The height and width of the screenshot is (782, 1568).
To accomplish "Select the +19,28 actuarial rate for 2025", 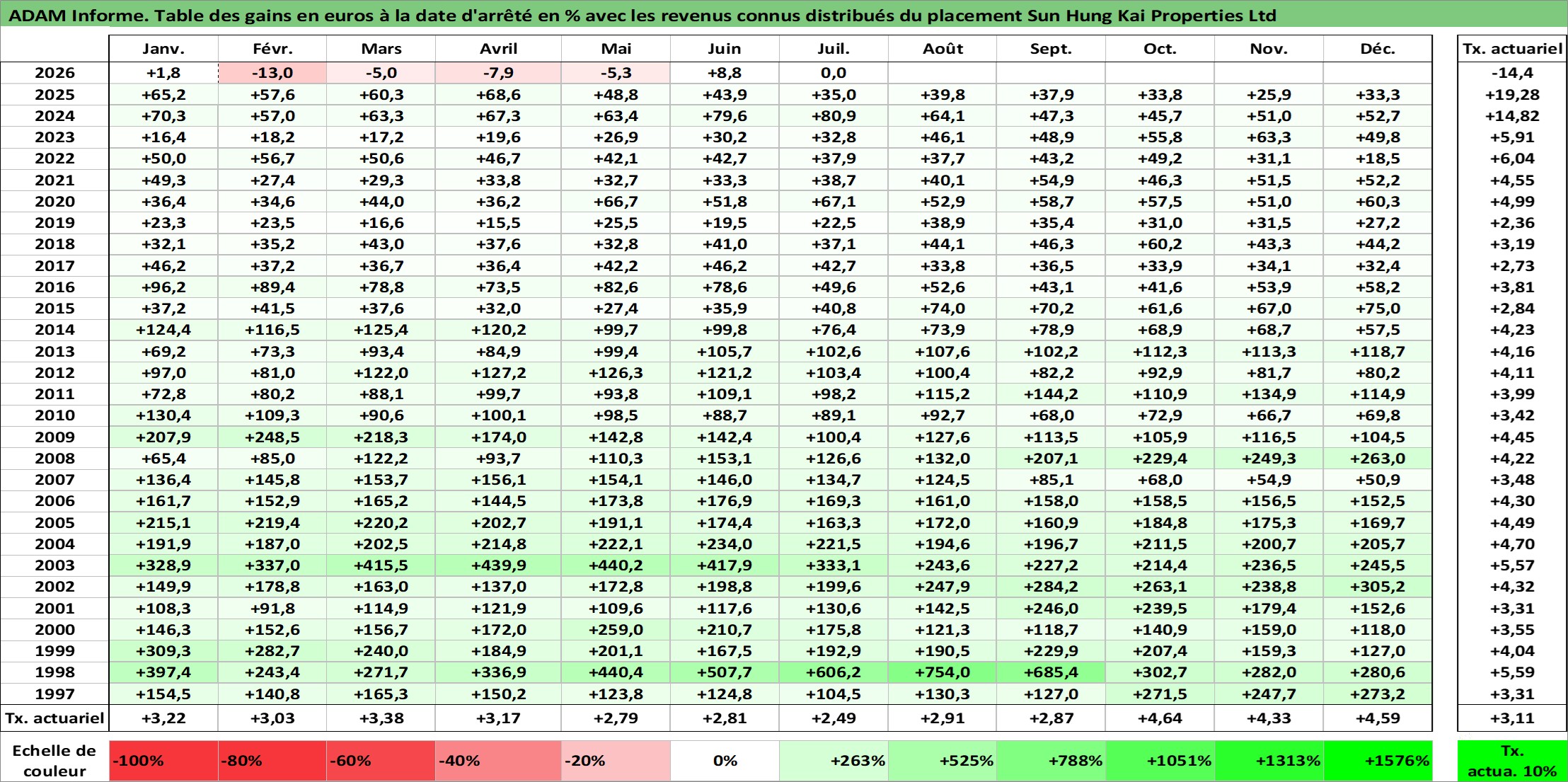I will [1512, 95].
